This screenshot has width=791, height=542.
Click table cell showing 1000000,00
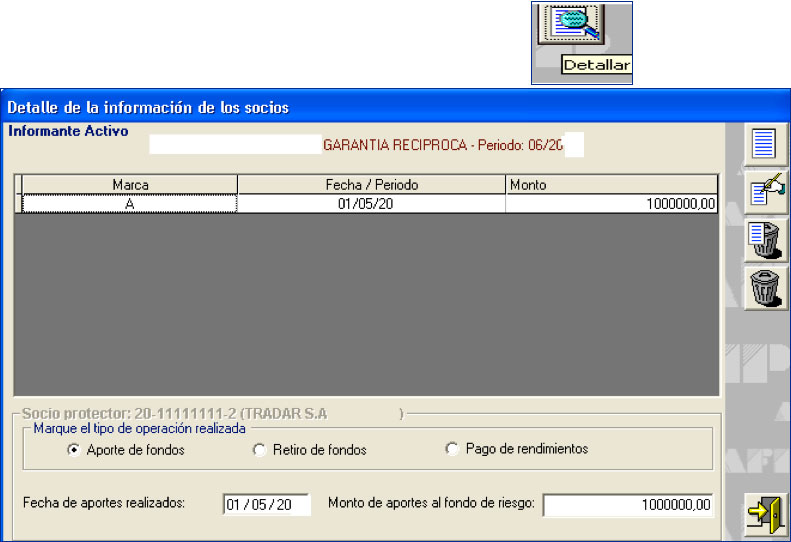point(611,204)
